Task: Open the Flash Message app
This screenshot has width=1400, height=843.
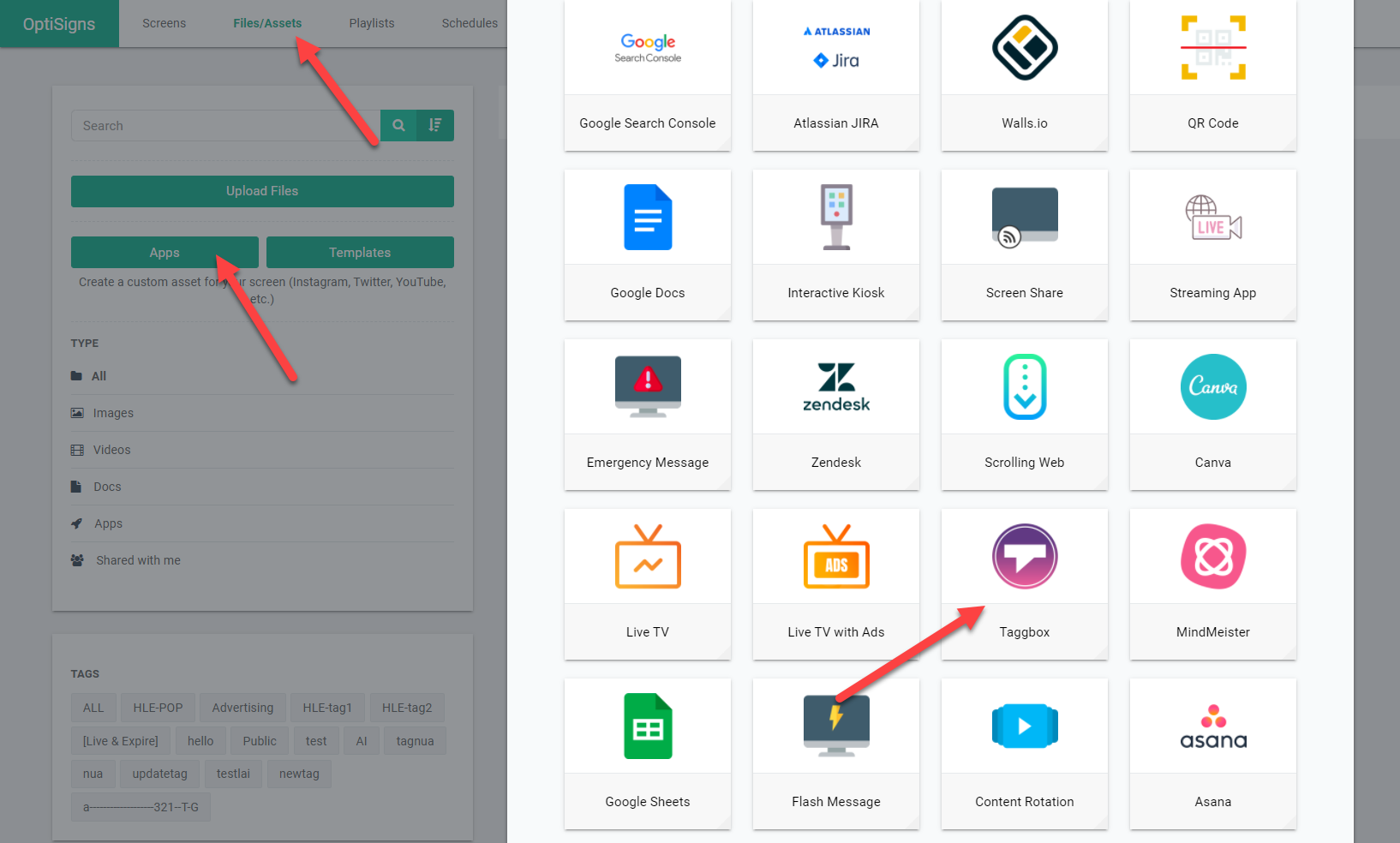Action: pyautogui.click(x=835, y=754)
